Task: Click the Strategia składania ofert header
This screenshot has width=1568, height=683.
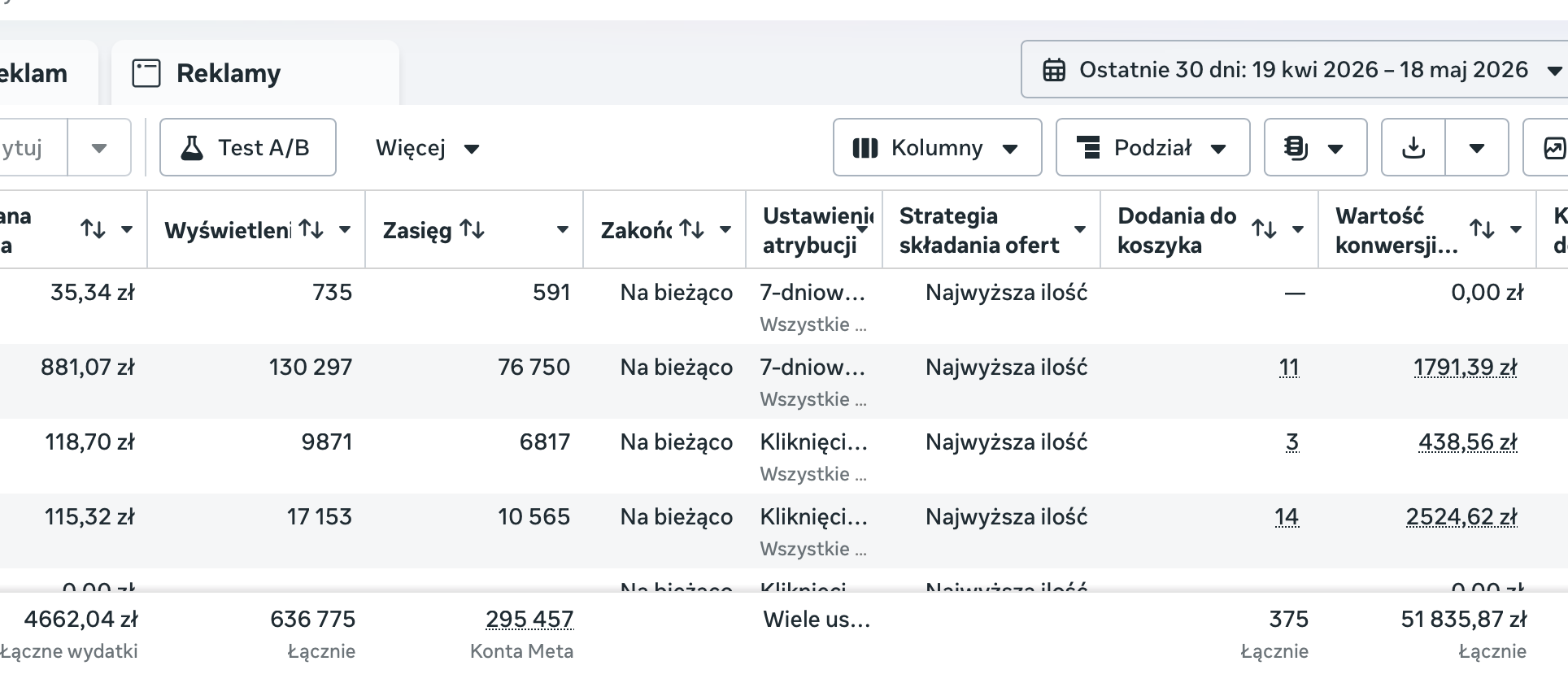Action: coord(979,230)
